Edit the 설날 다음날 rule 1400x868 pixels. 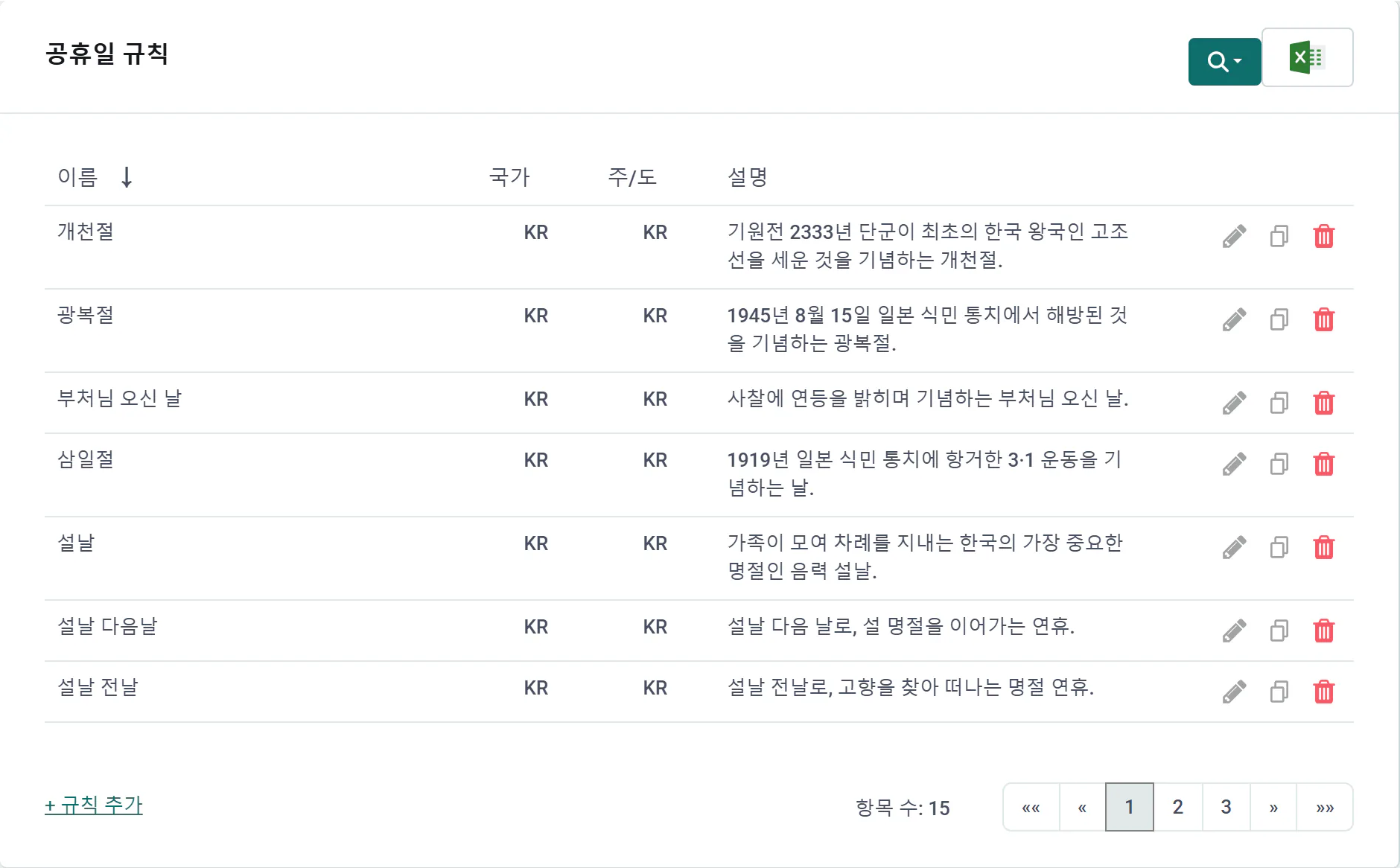coord(1234,631)
